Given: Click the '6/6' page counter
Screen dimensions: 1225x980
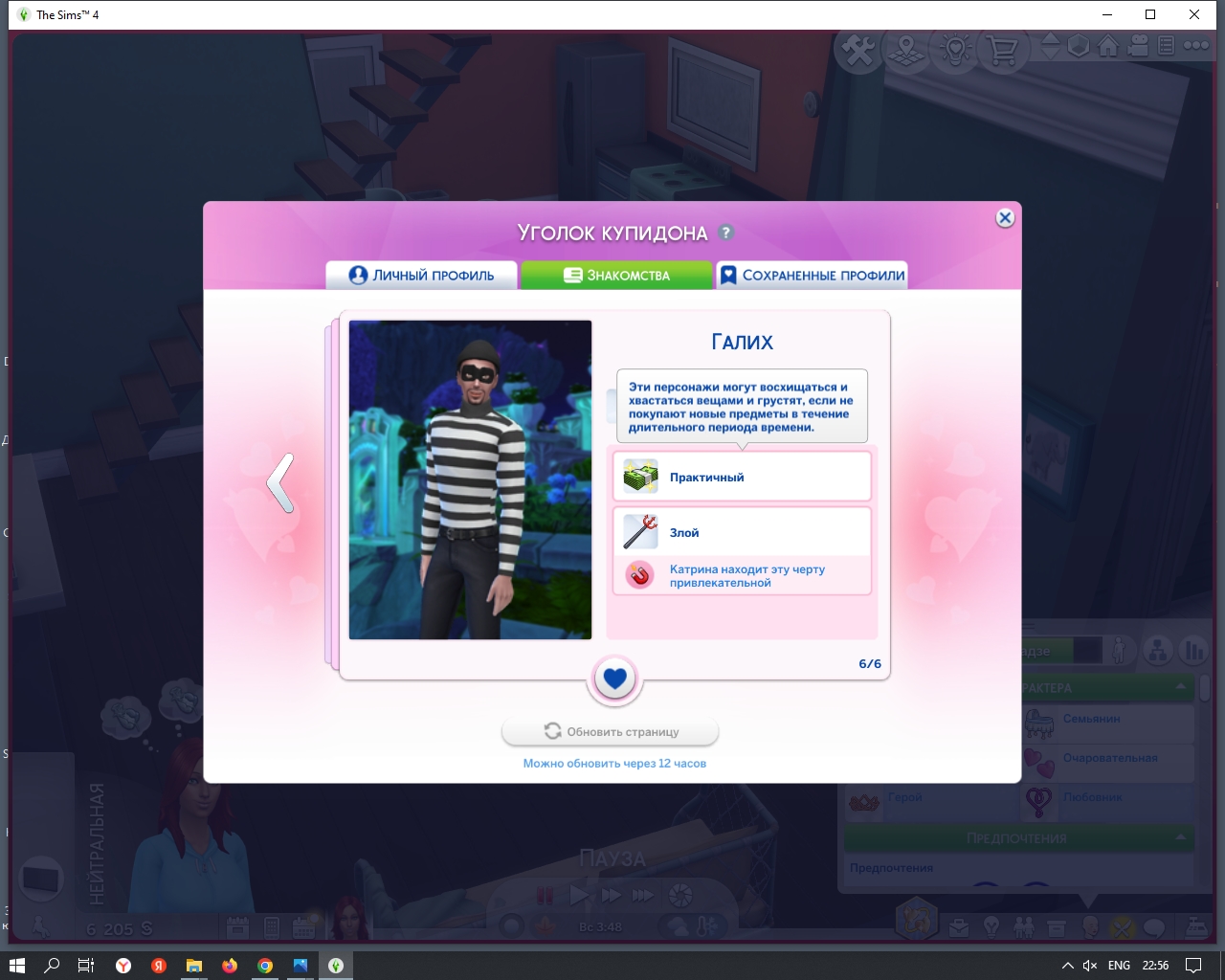Looking at the screenshot, I should coord(870,664).
